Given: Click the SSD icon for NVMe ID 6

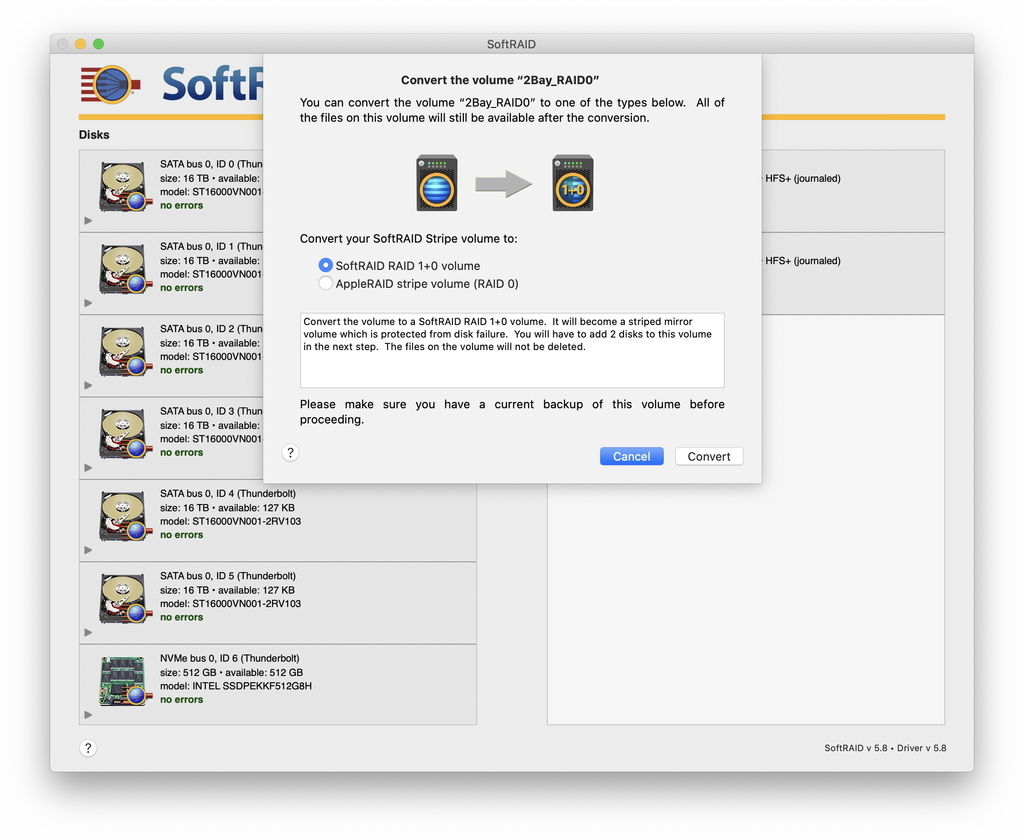Looking at the screenshot, I should coord(124,681).
